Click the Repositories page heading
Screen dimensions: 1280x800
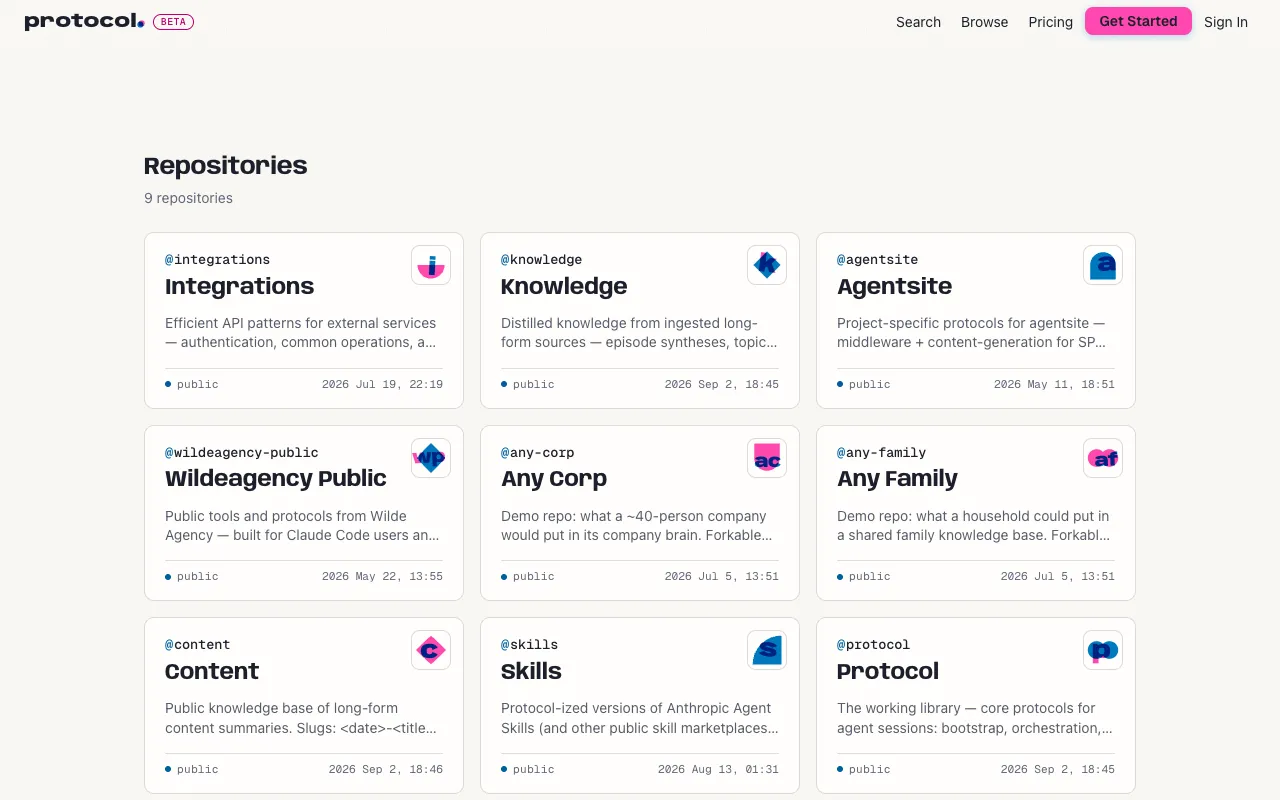[226, 166]
